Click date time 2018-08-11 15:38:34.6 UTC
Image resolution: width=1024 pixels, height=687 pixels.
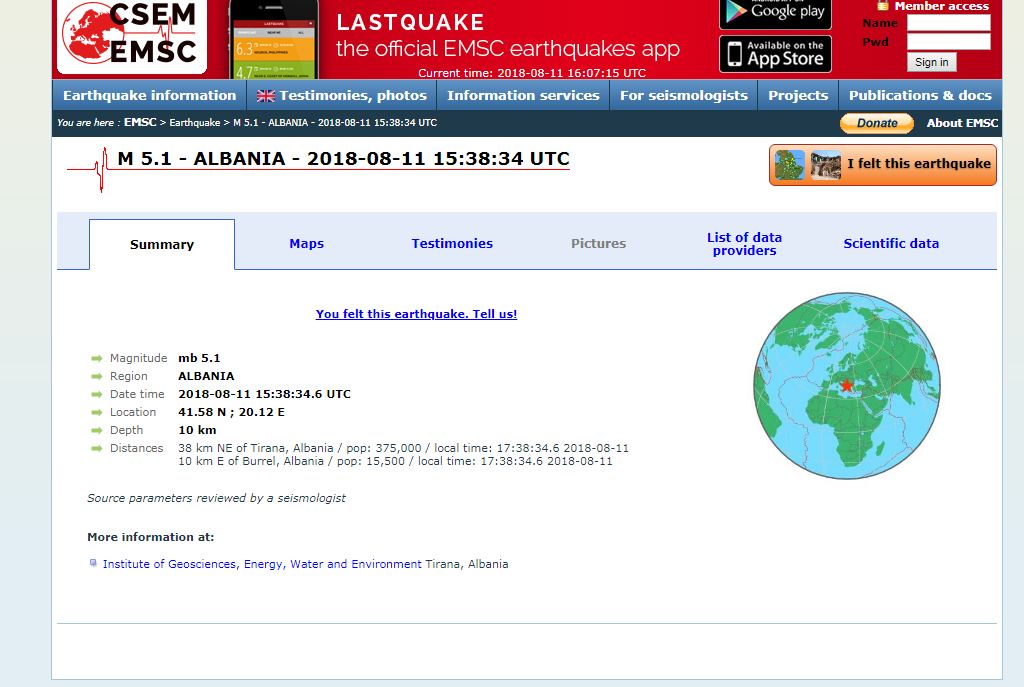(264, 394)
